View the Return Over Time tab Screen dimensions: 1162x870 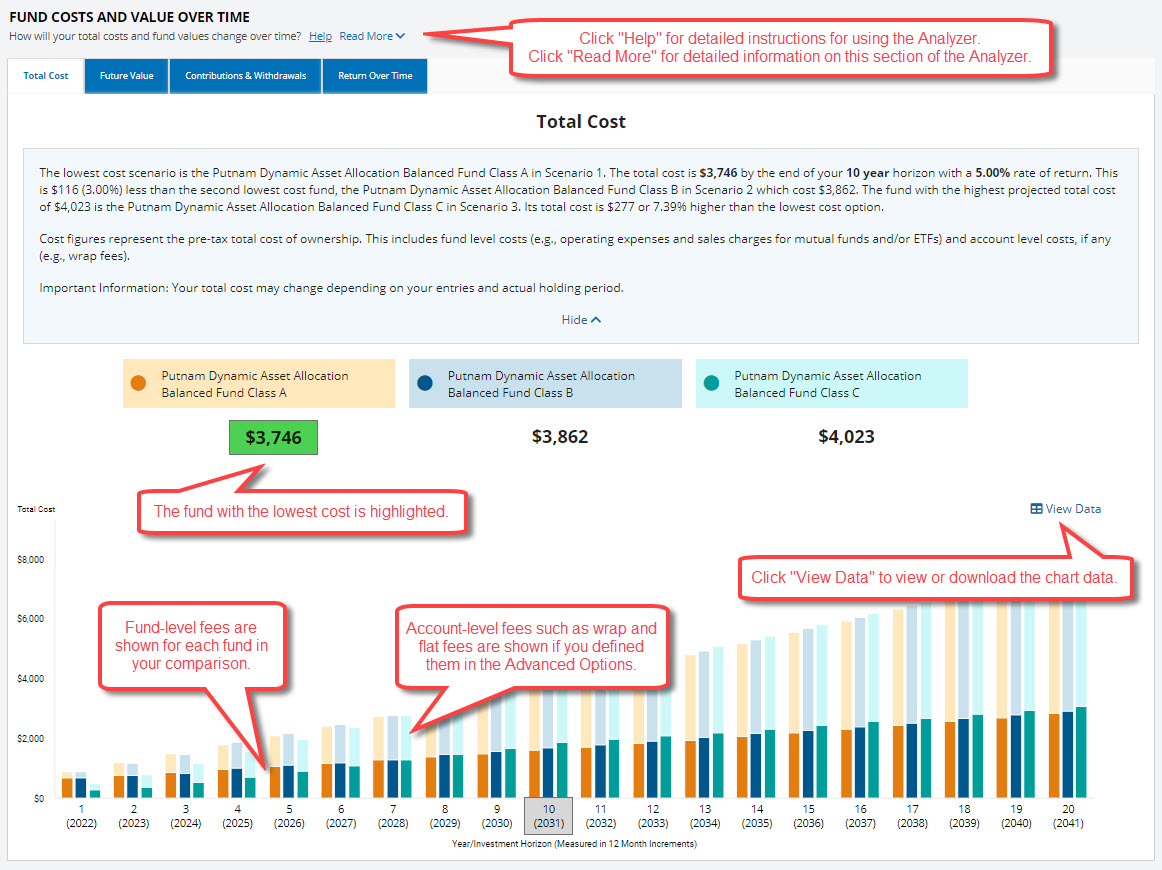click(374, 75)
